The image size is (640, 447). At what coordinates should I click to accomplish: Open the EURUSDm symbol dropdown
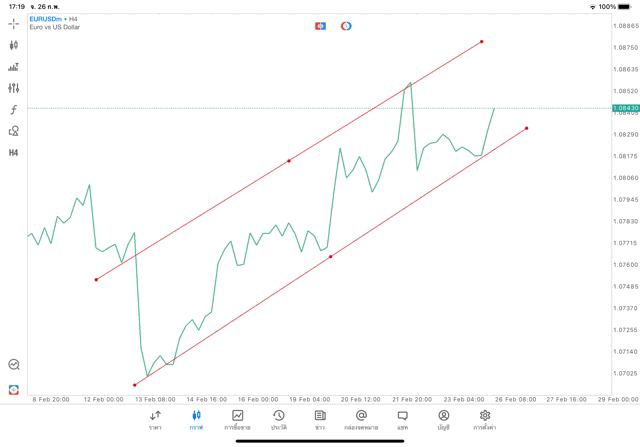(x=48, y=18)
